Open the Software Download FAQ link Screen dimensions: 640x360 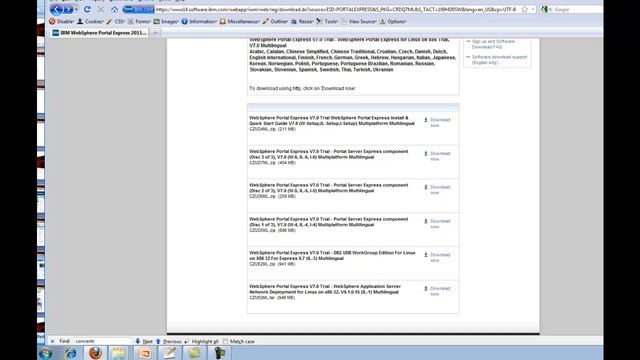(493, 44)
